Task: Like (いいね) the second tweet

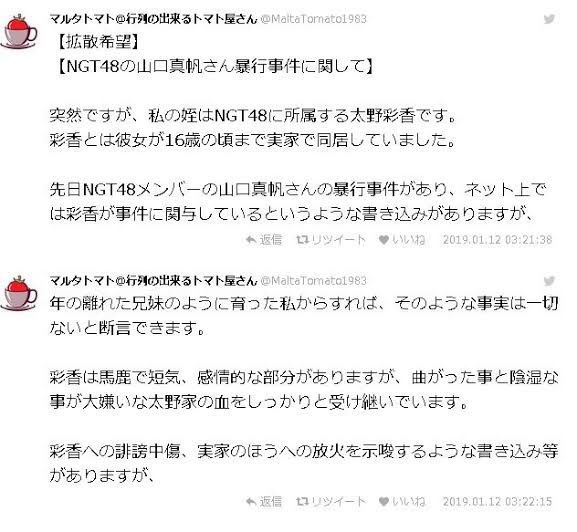Action: 402,501
